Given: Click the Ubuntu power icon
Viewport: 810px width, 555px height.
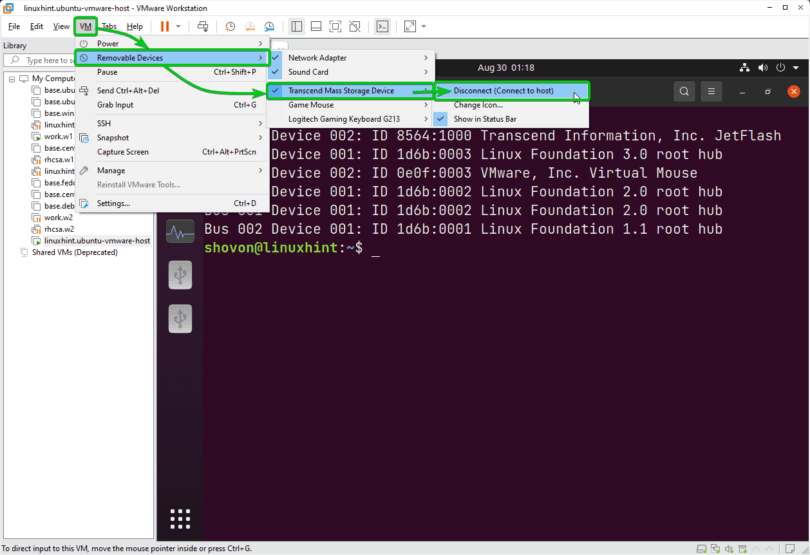Looking at the screenshot, I should tap(780, 67).
